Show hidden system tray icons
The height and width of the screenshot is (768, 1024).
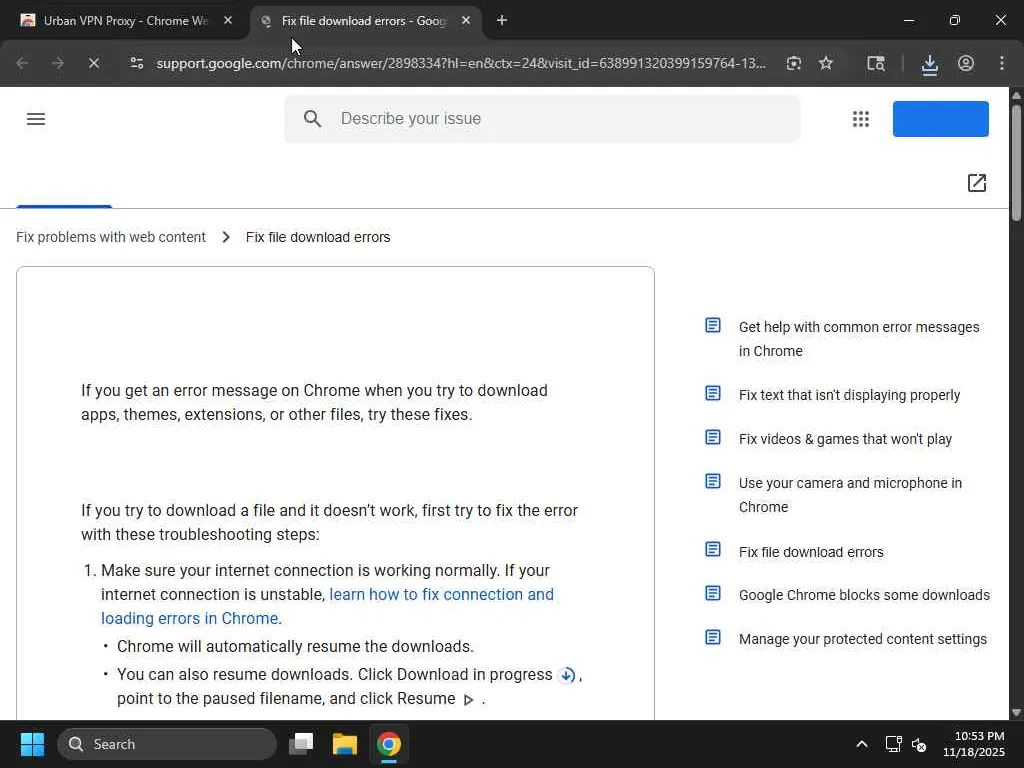(861, 744)
